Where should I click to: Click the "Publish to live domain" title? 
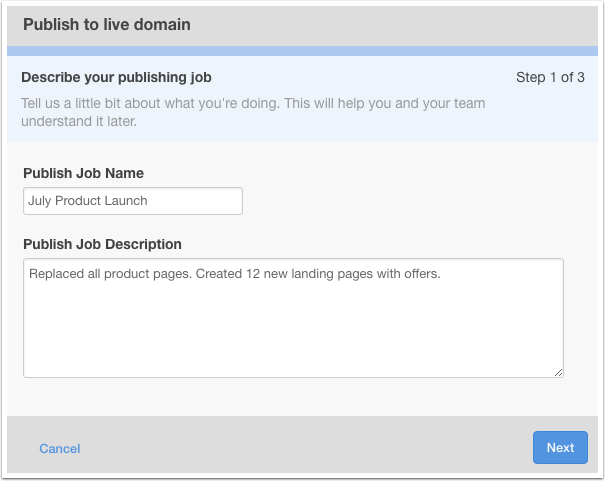tap(107, 25)
